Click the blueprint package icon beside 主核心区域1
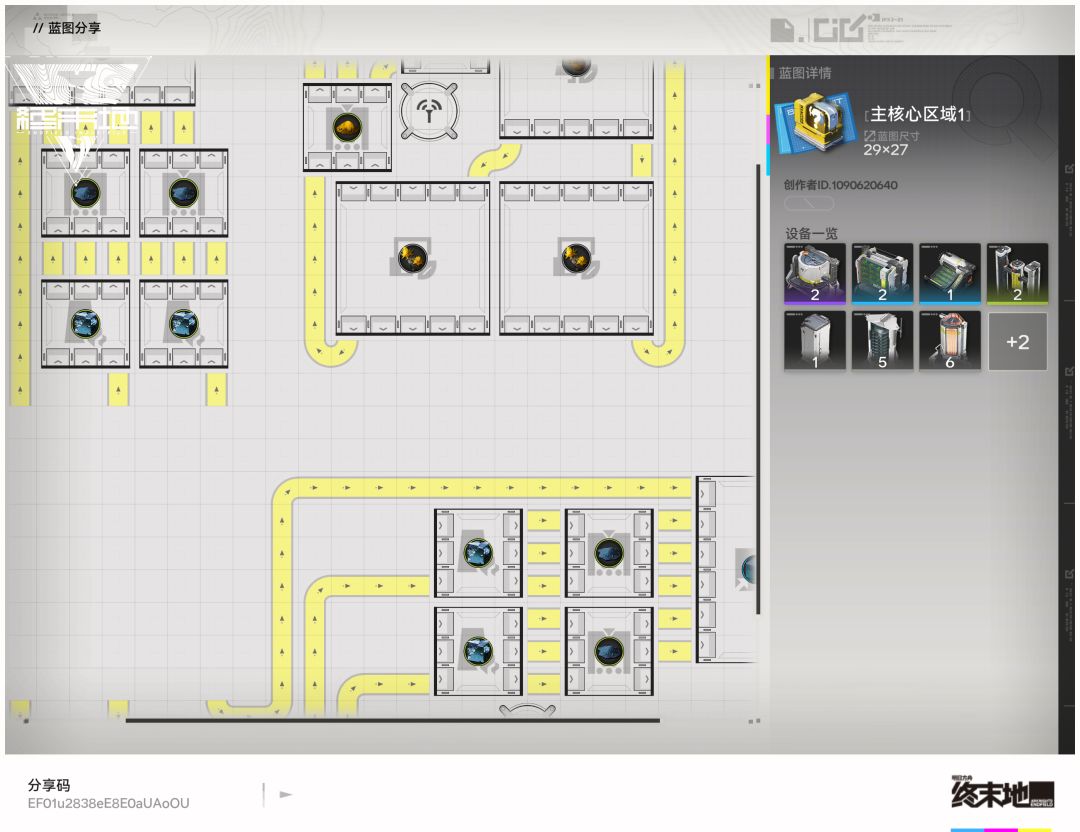 click(x=816, y=123)
